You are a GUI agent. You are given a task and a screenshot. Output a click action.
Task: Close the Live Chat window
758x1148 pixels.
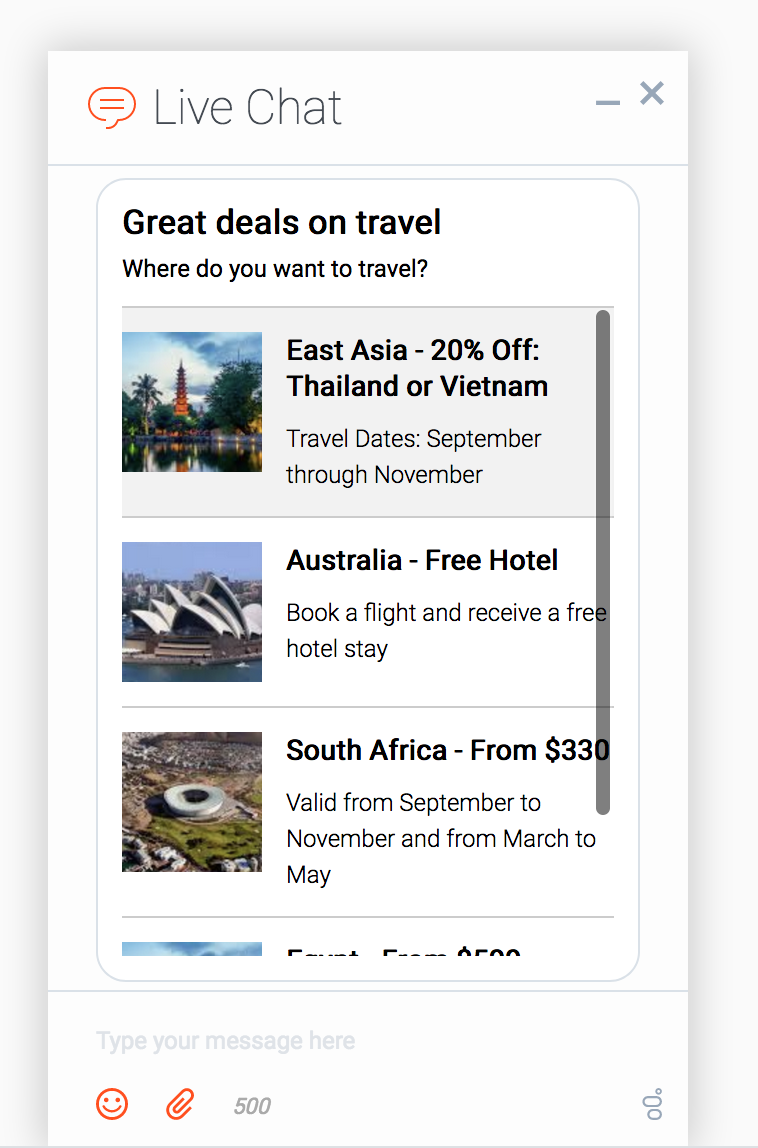pos(652,93)
